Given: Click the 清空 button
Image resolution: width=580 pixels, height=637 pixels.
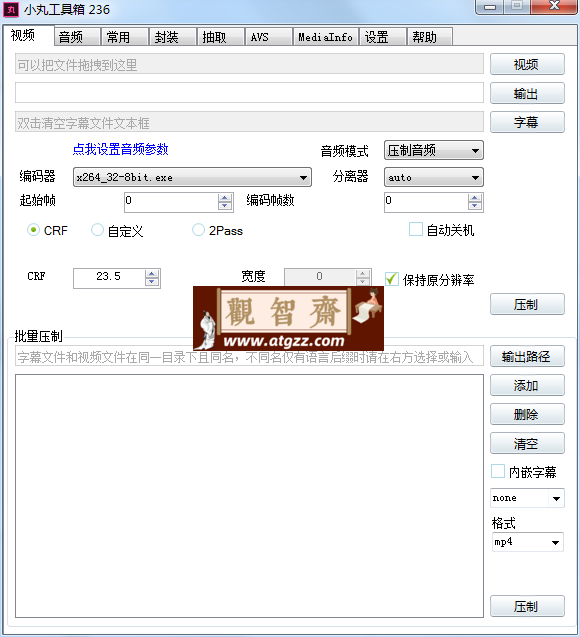Looking at the screenshot, I should pos(527,443).
